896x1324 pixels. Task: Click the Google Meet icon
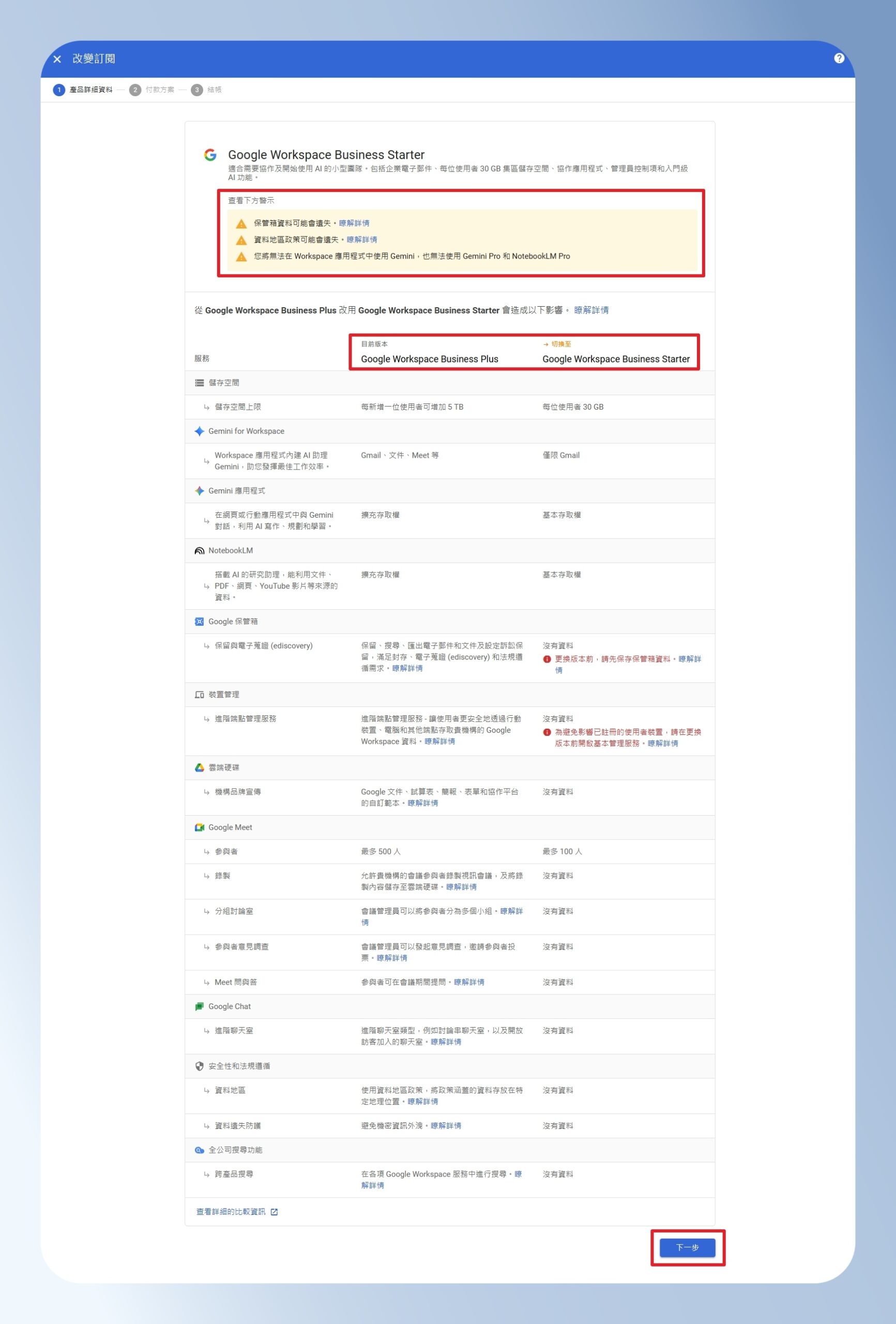pyautogui.click(x=200, y=827)
